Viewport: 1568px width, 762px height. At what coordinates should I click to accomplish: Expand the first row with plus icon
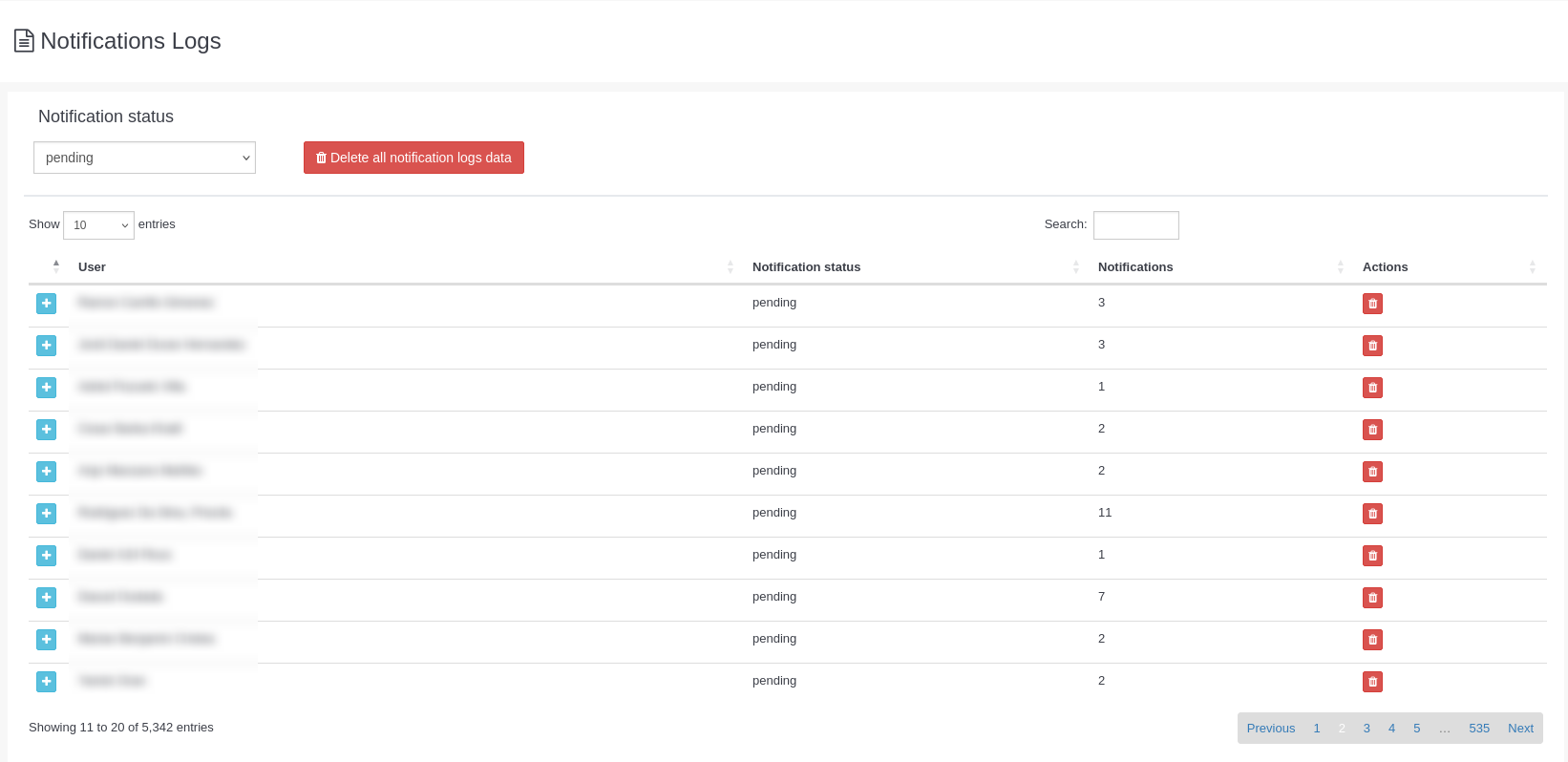[x=46, y=304]
